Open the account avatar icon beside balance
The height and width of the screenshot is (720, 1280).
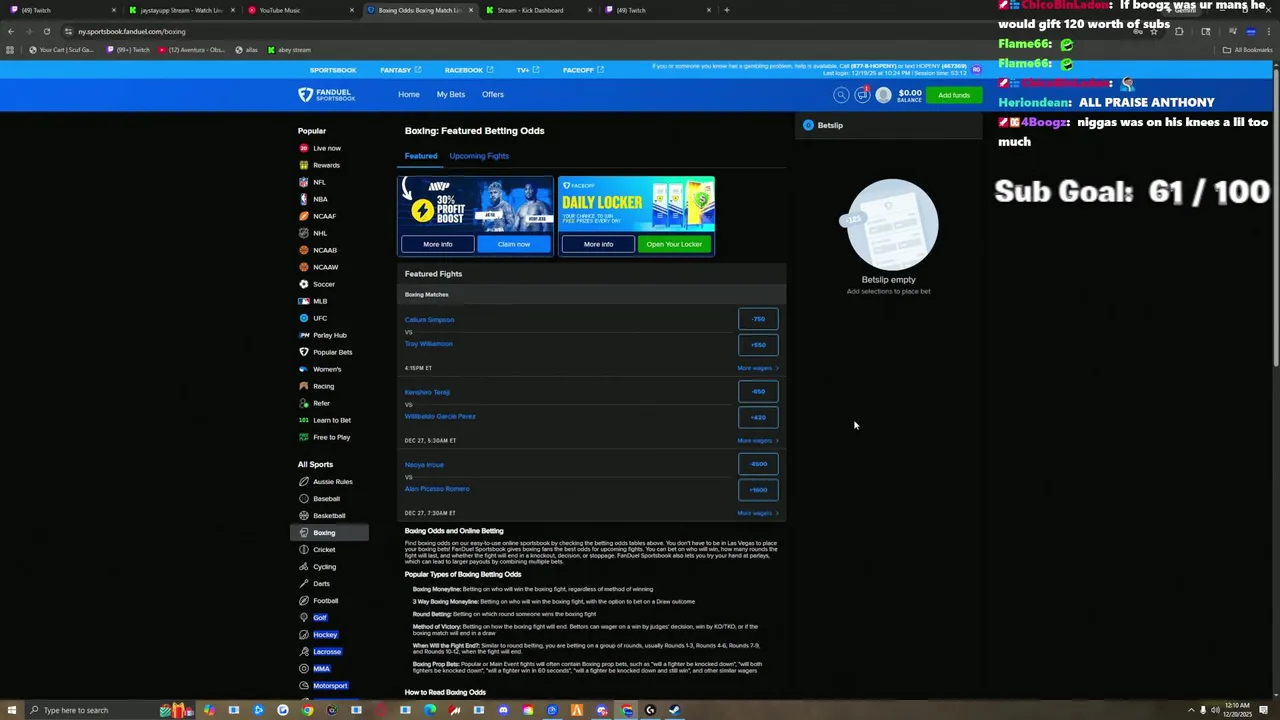(x=883, y=95)
